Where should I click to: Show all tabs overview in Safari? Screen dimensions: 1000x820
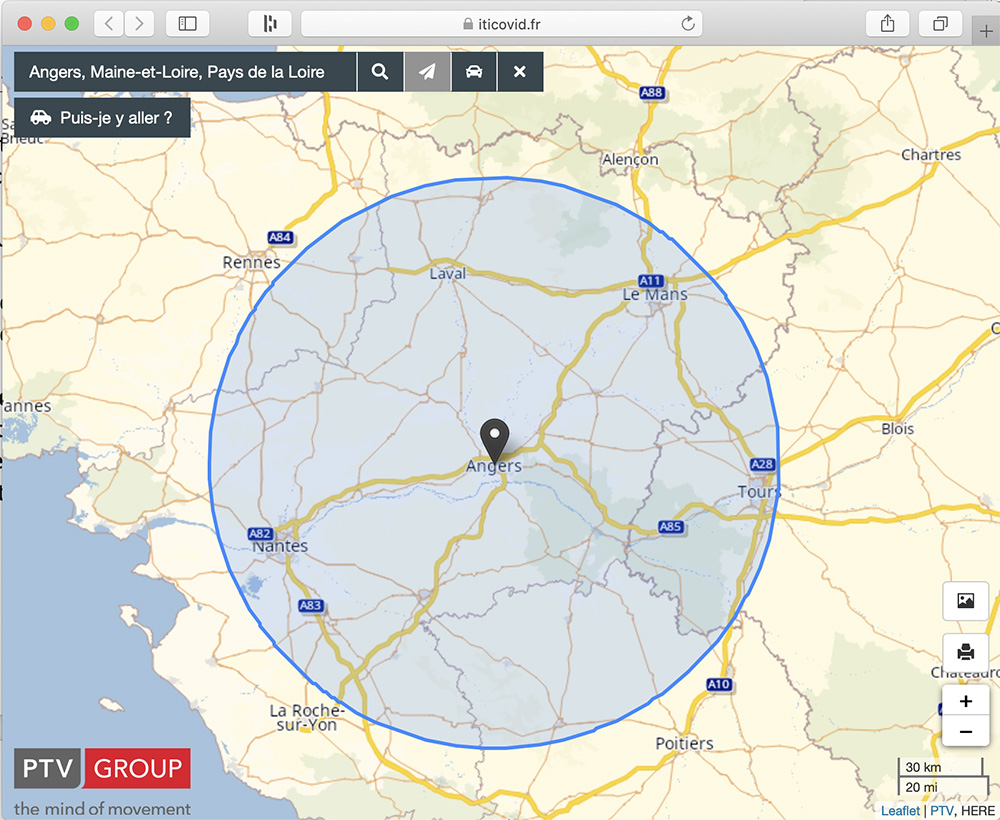click(941, 24)
